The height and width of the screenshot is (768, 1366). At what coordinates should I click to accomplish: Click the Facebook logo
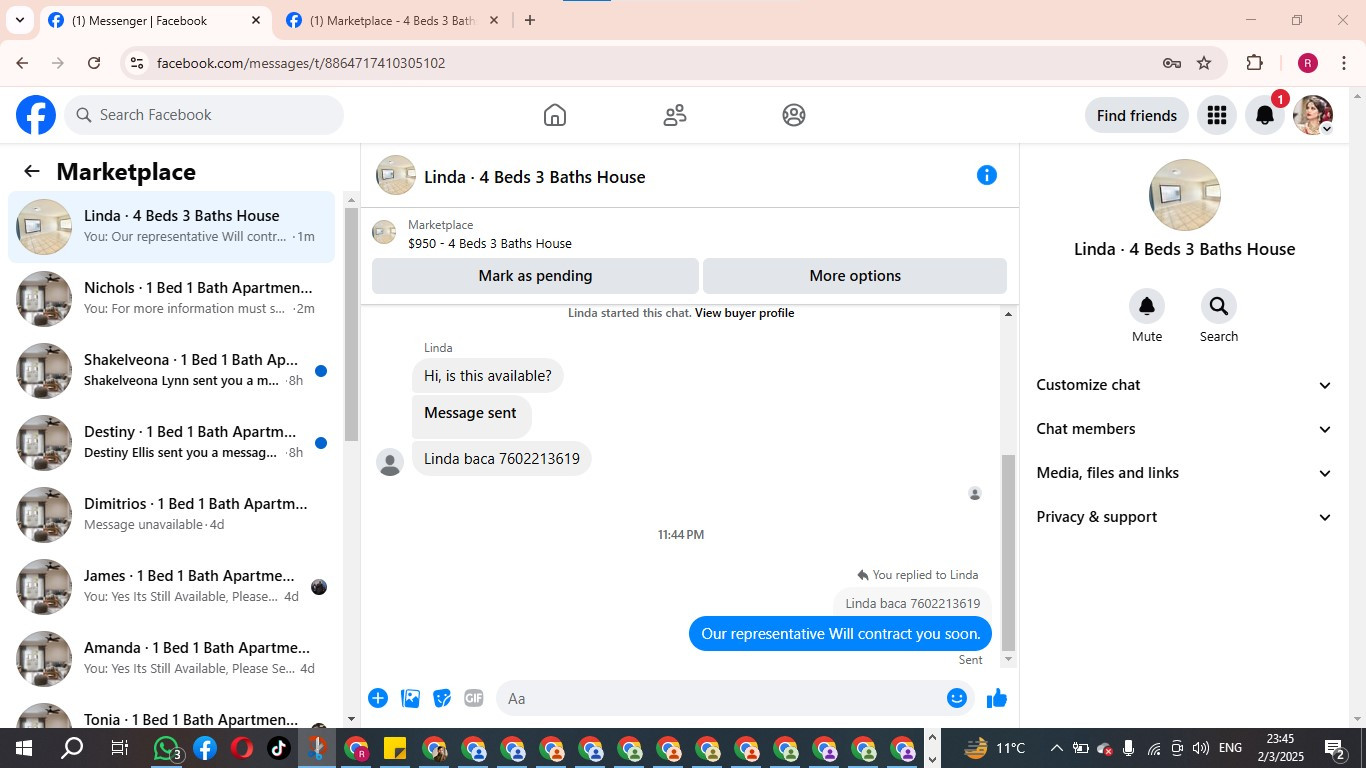[36, 115]
